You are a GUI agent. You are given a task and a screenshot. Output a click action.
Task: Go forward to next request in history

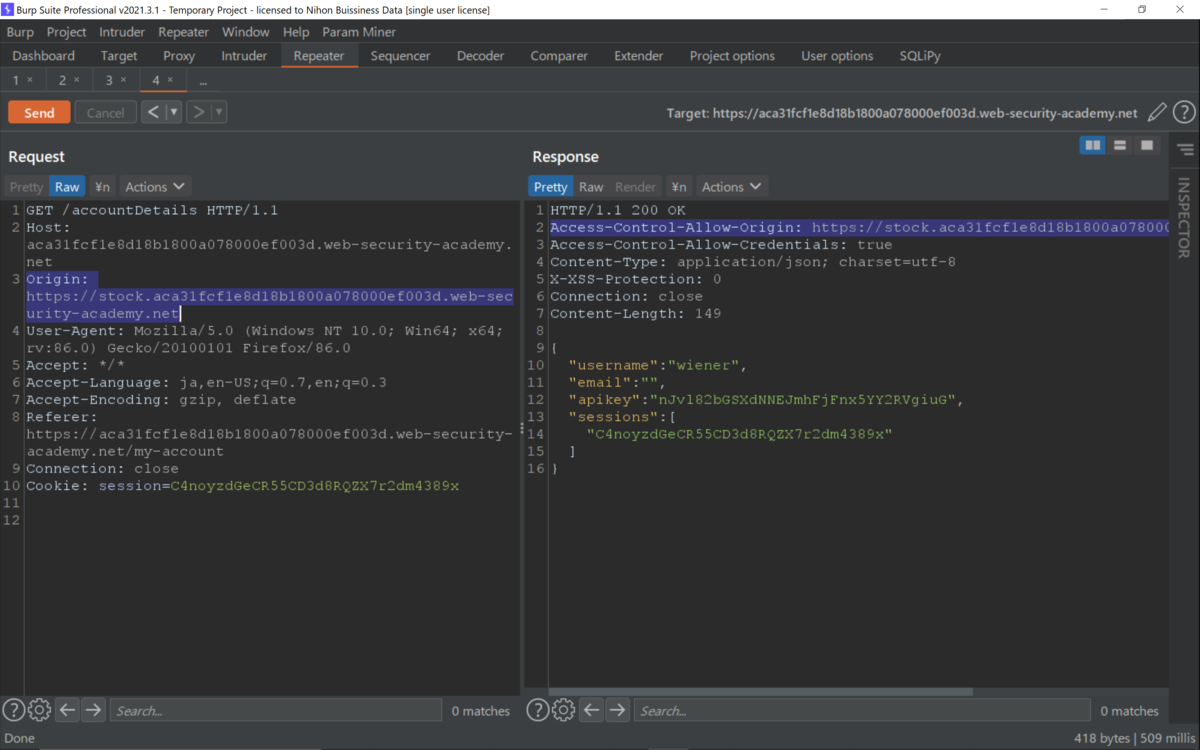click(x=198, y=112)
